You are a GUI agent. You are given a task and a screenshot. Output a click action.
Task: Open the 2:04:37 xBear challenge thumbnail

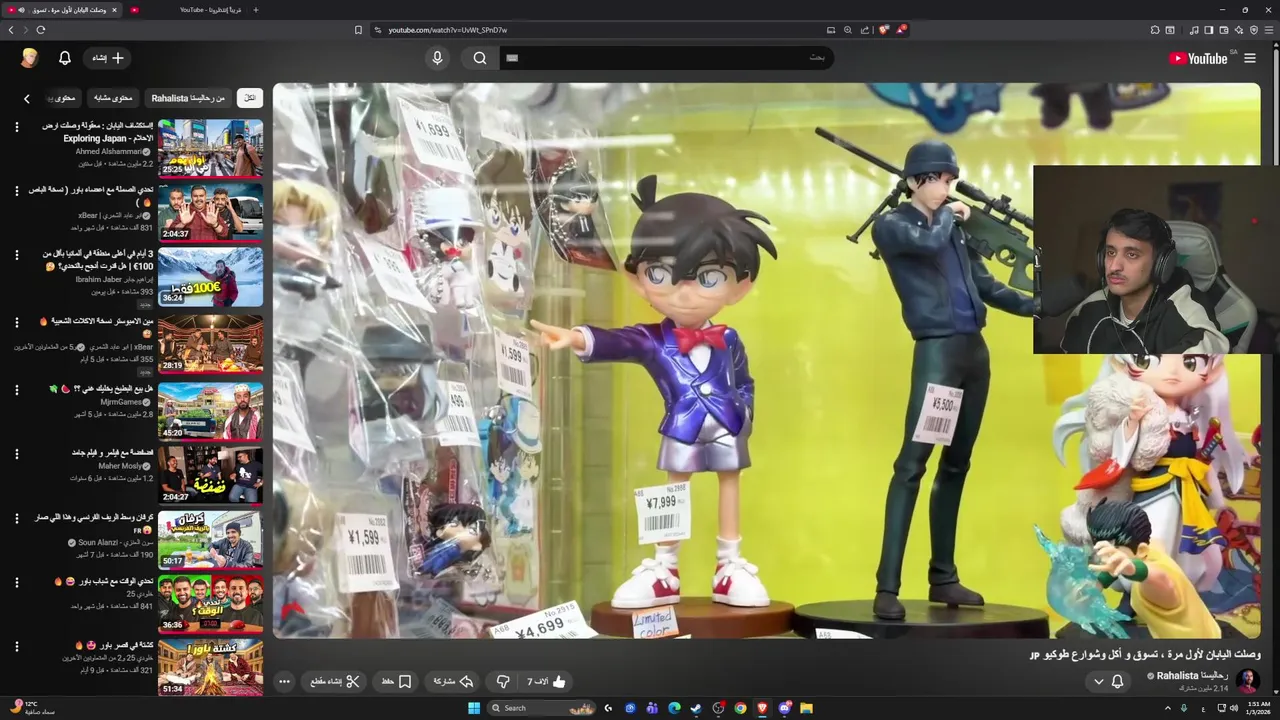coord(210,213)
